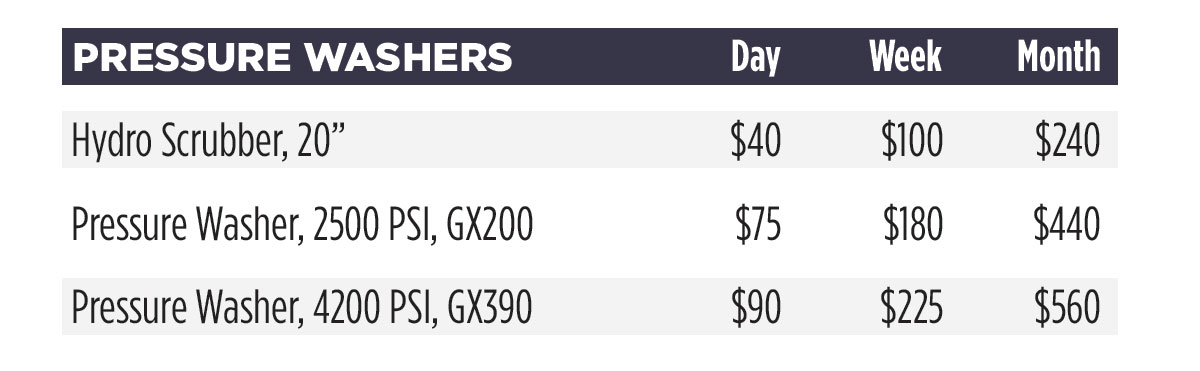Viewport: 1200px width, 371px height.
Task: Click the $560 monthly rate
Action: pyautogui.click(x=1067, y=308)
